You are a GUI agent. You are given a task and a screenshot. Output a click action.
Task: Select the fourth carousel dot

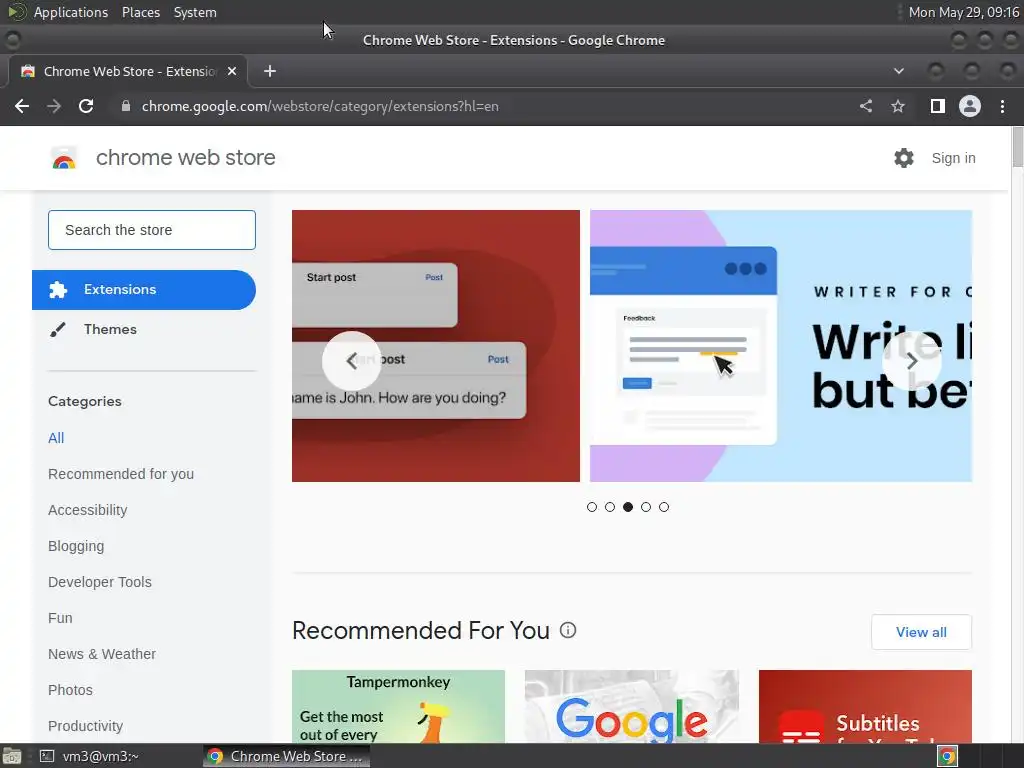click(646, 507)
